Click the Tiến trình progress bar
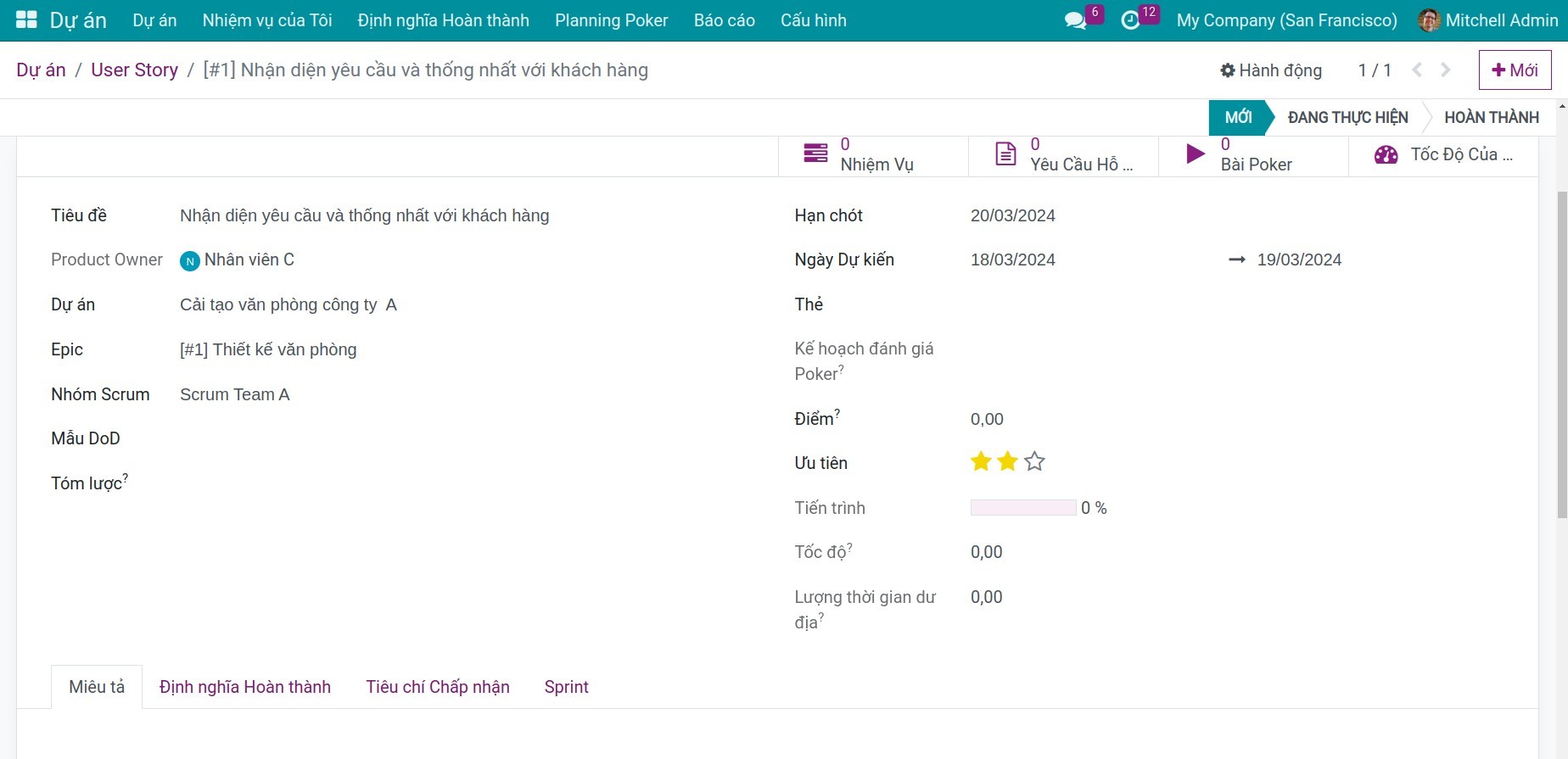The image size is (1568, 759). click(1023, 508)
